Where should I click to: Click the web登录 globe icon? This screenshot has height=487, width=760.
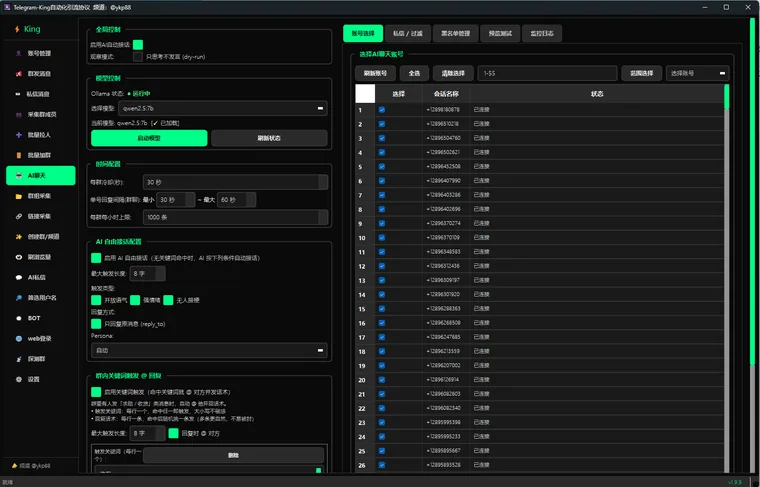[18, 338]
